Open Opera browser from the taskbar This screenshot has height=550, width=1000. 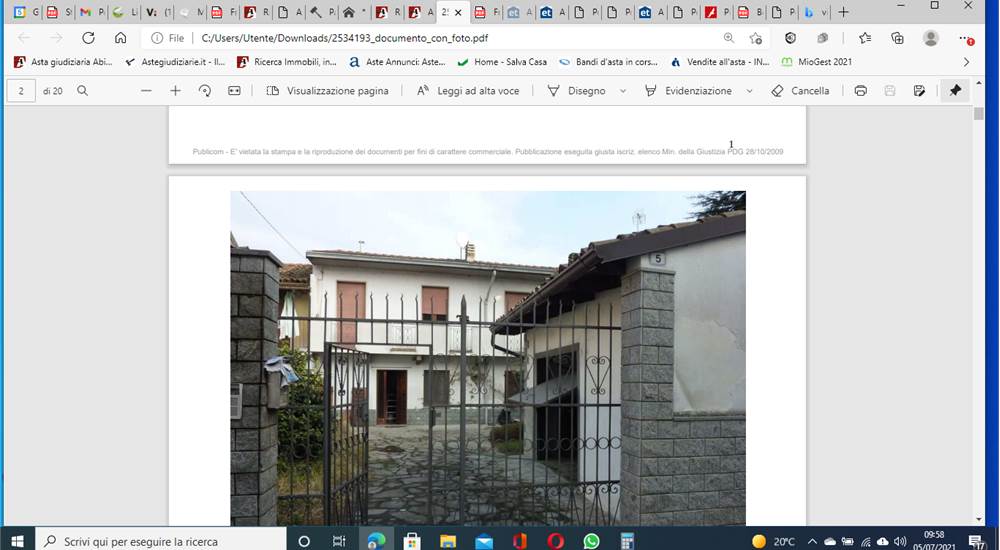tap(555, 541)
